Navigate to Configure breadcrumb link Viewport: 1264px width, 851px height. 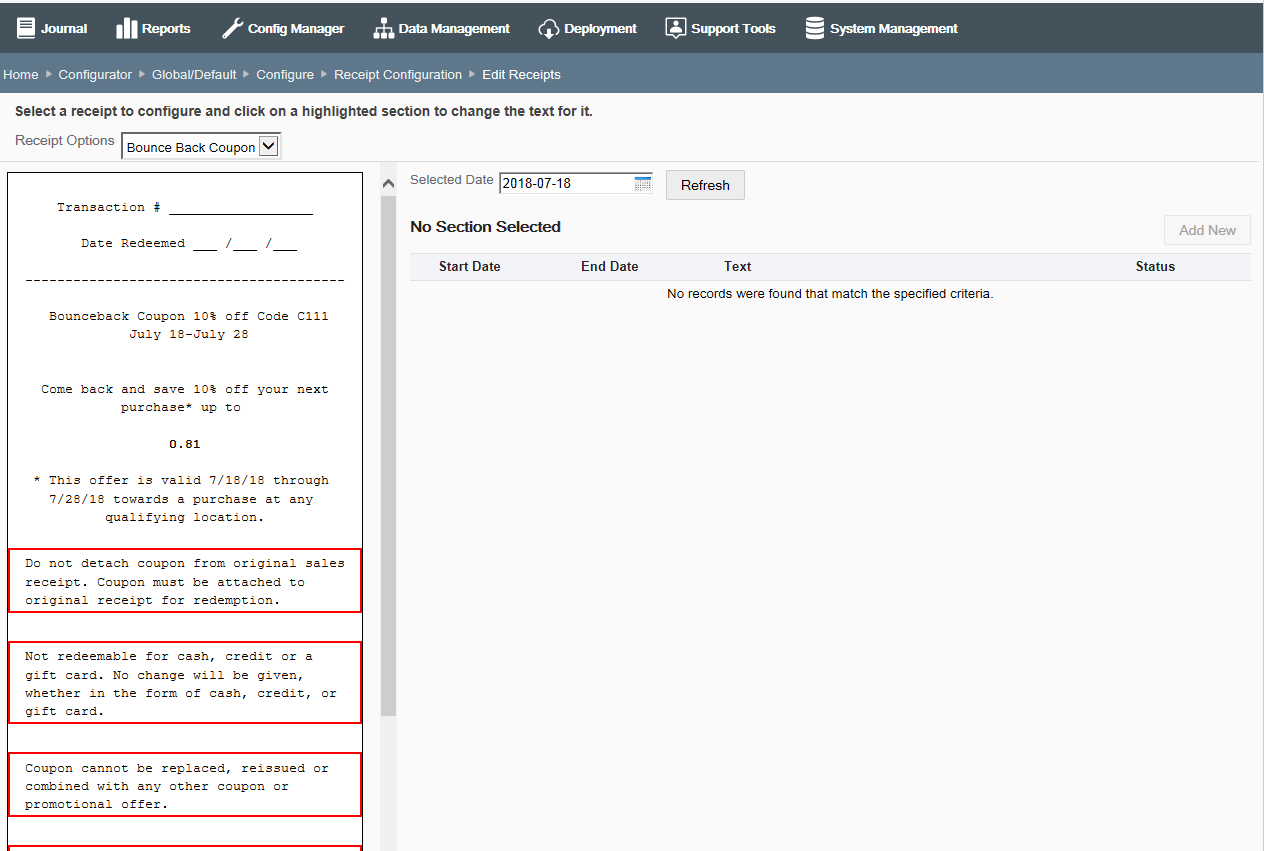coord(285,75)
